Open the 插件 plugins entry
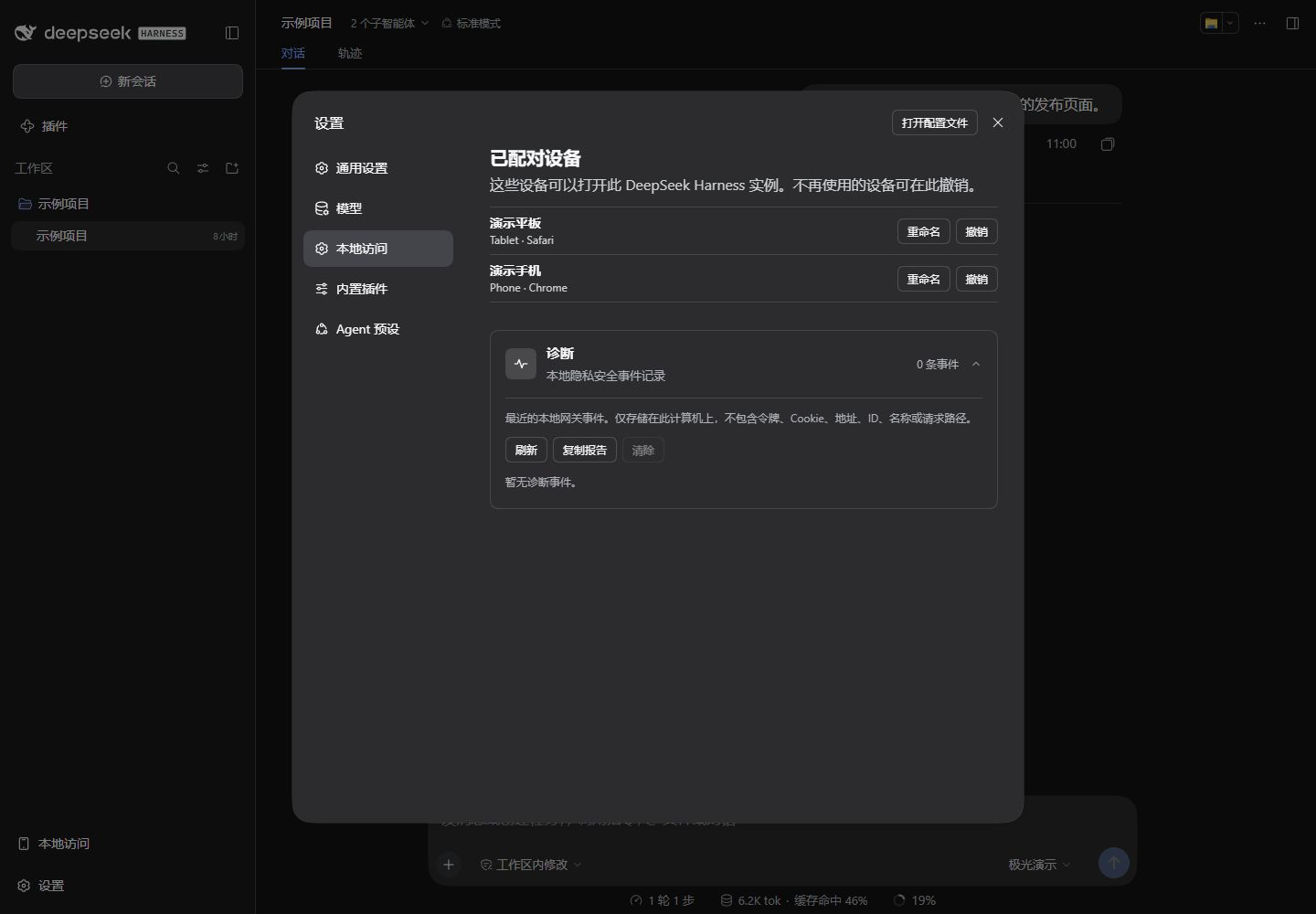The height and width of the screenshot is (914, 1316). click(x=128, y=126)
